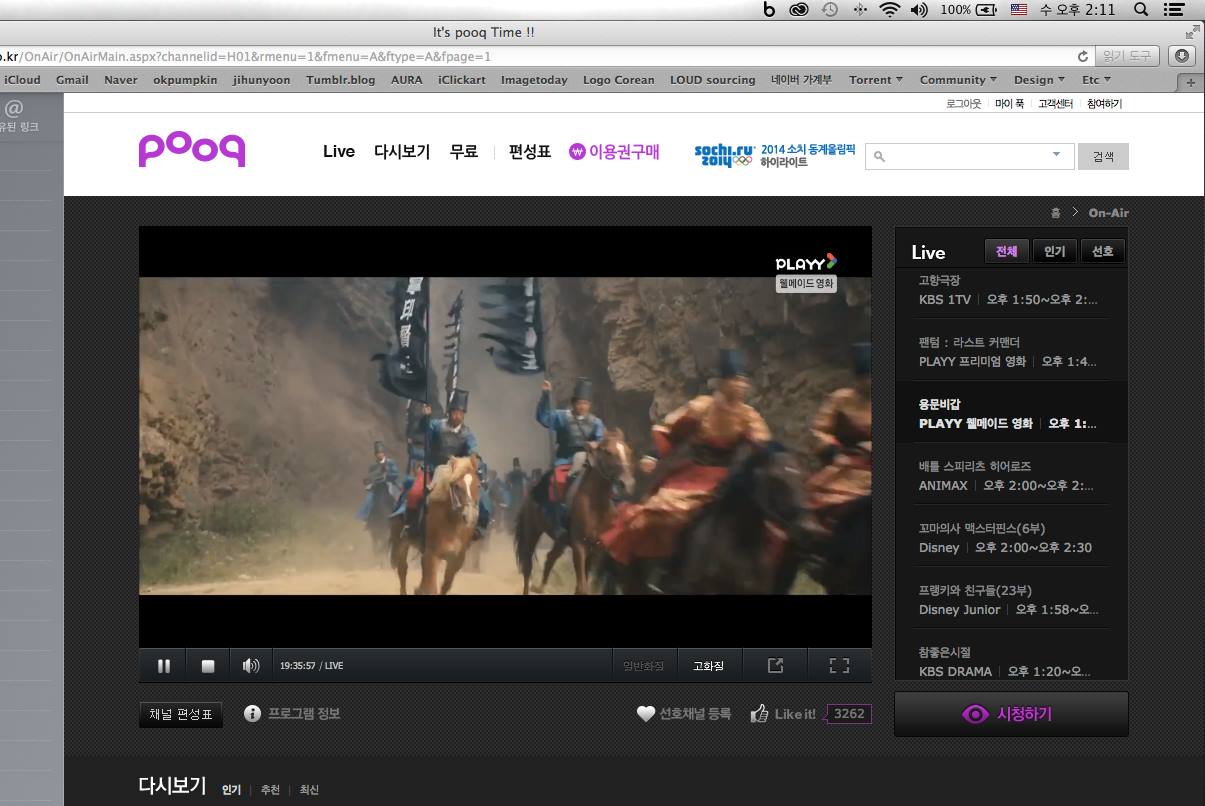Open the 채널 편성표 button
This screenshot has width=1205, height=806.
[181, 714]
